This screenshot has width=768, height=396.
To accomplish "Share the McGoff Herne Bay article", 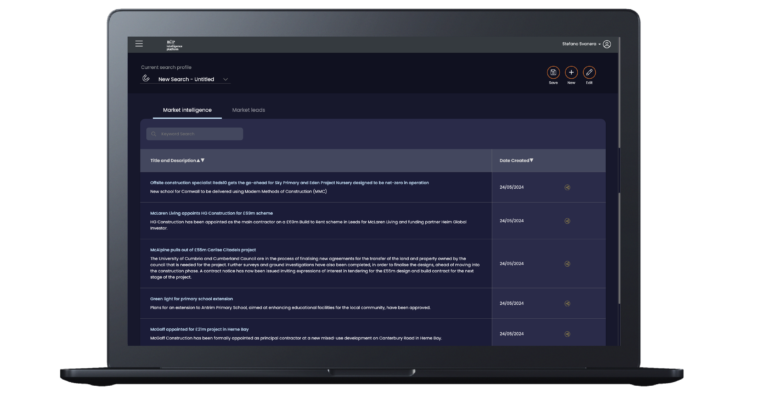I will click(567, 334).
